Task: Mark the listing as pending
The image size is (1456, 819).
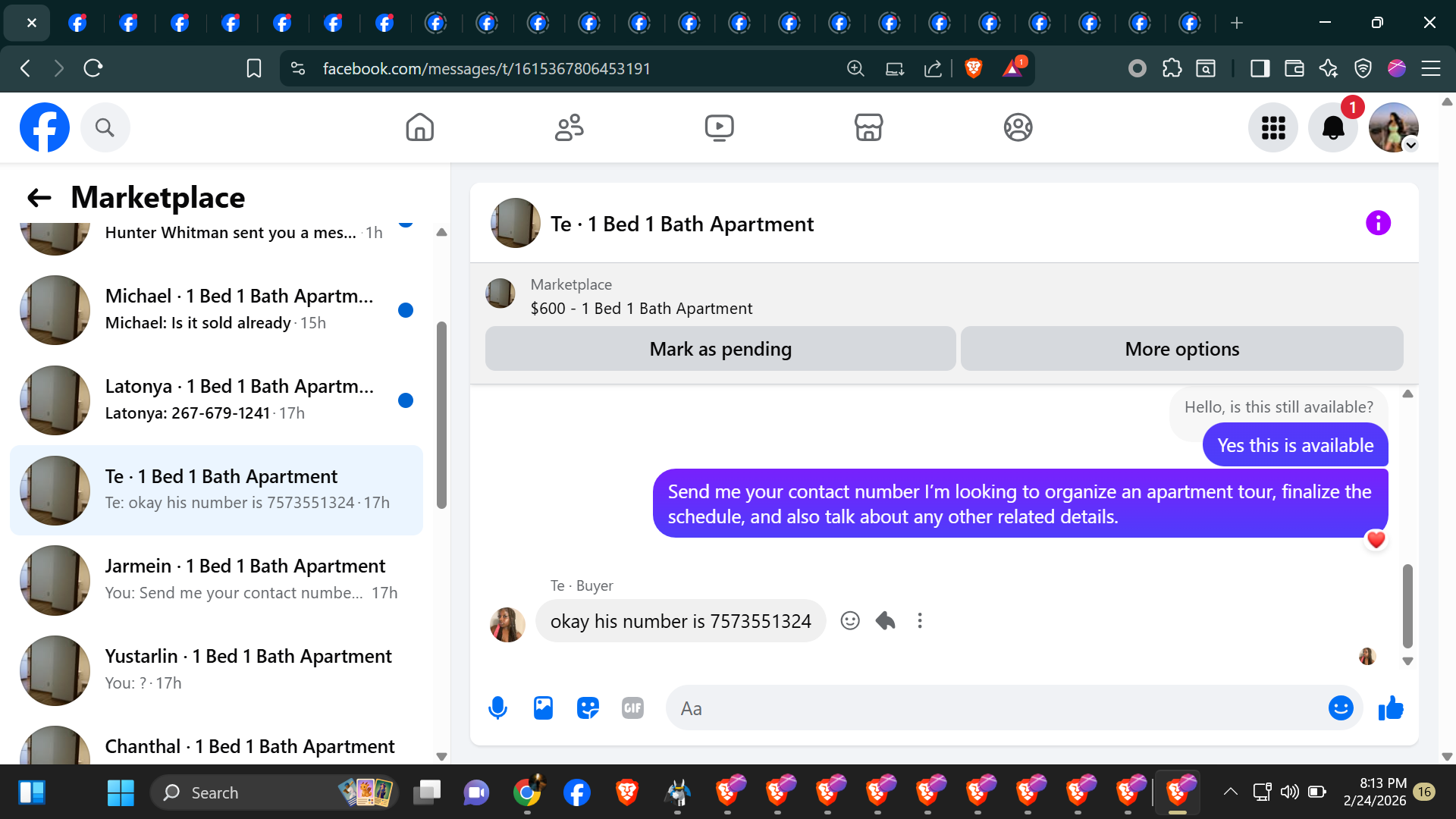Action: [720, 349]
